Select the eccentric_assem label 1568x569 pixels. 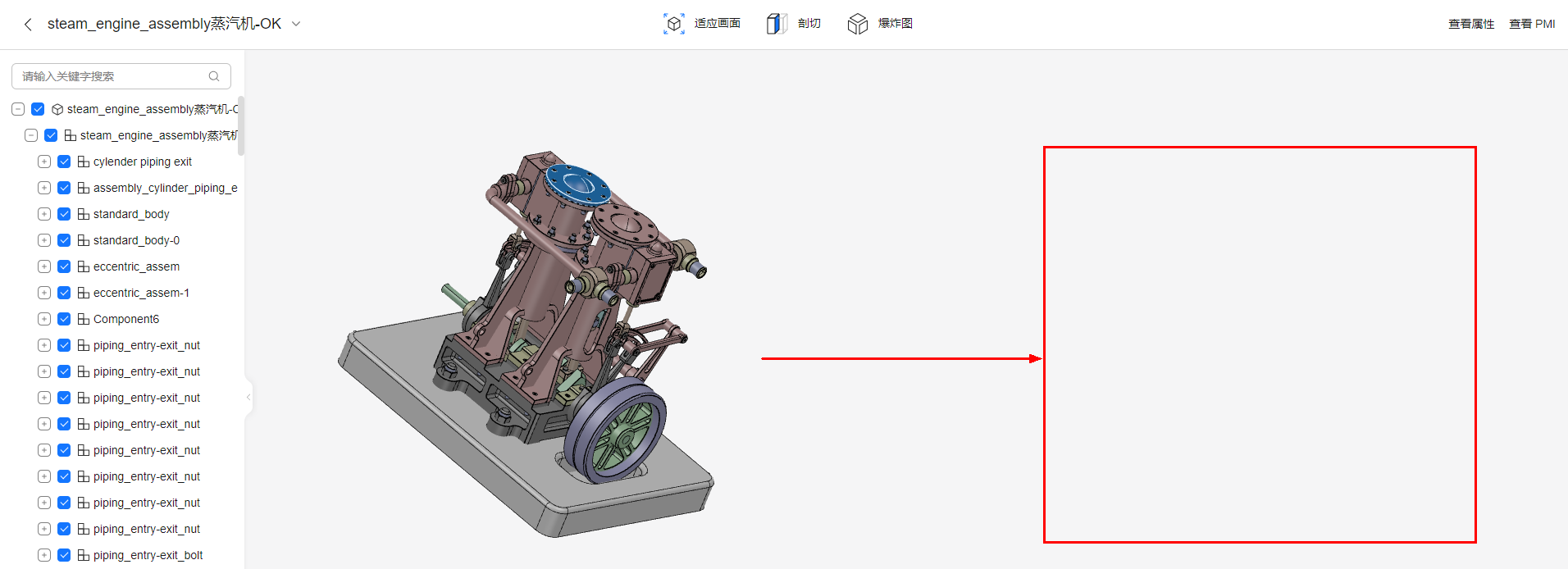(136, 266)
